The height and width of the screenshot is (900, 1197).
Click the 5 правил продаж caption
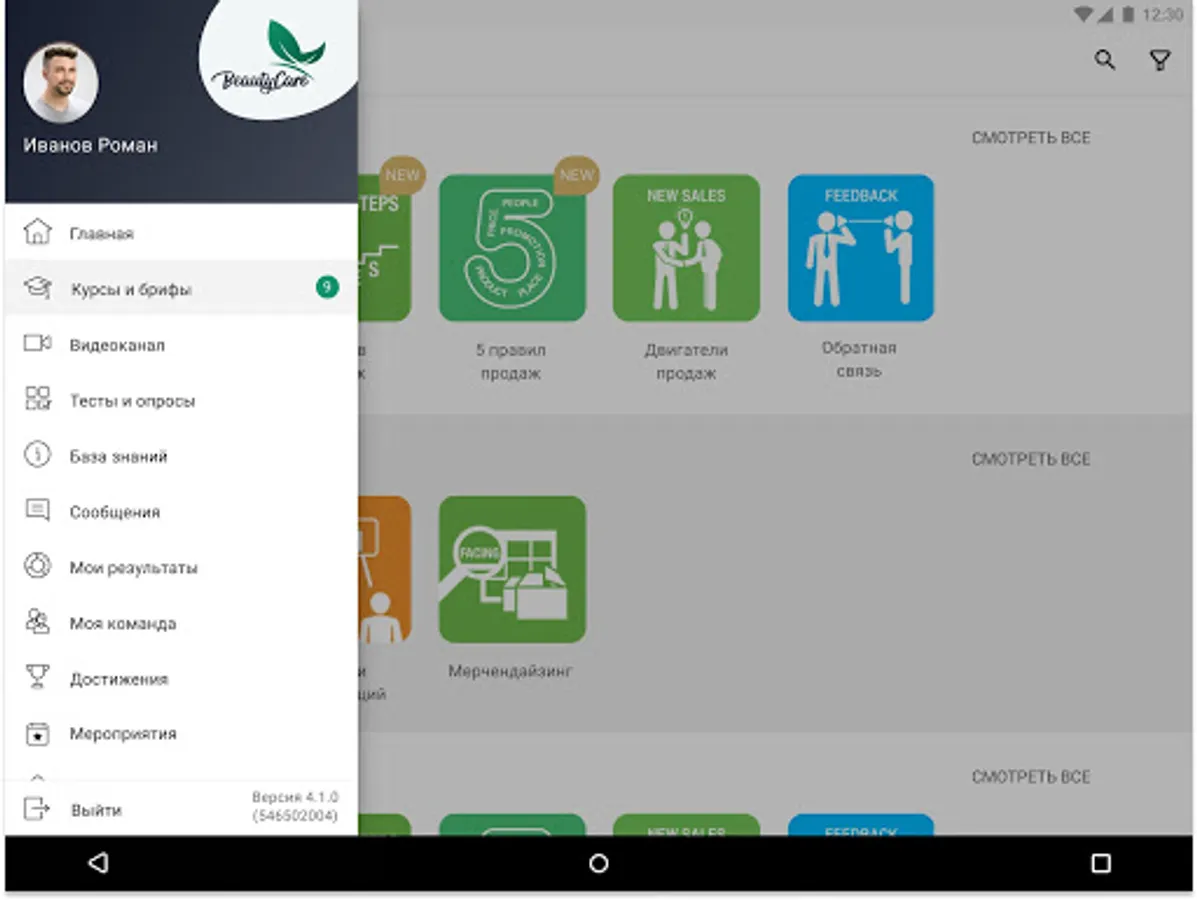coord(511,361)
